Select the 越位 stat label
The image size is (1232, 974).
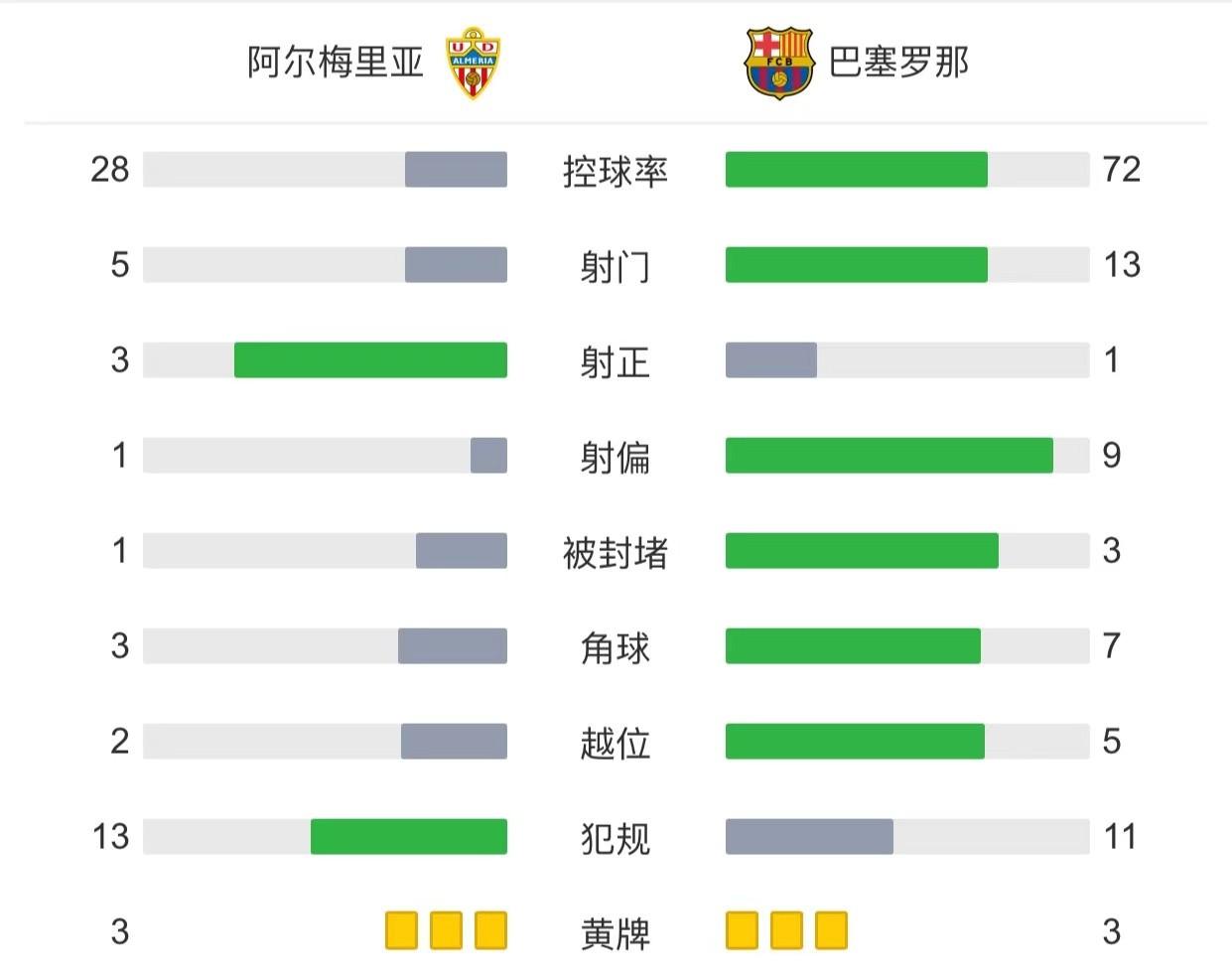coord(615,743)
